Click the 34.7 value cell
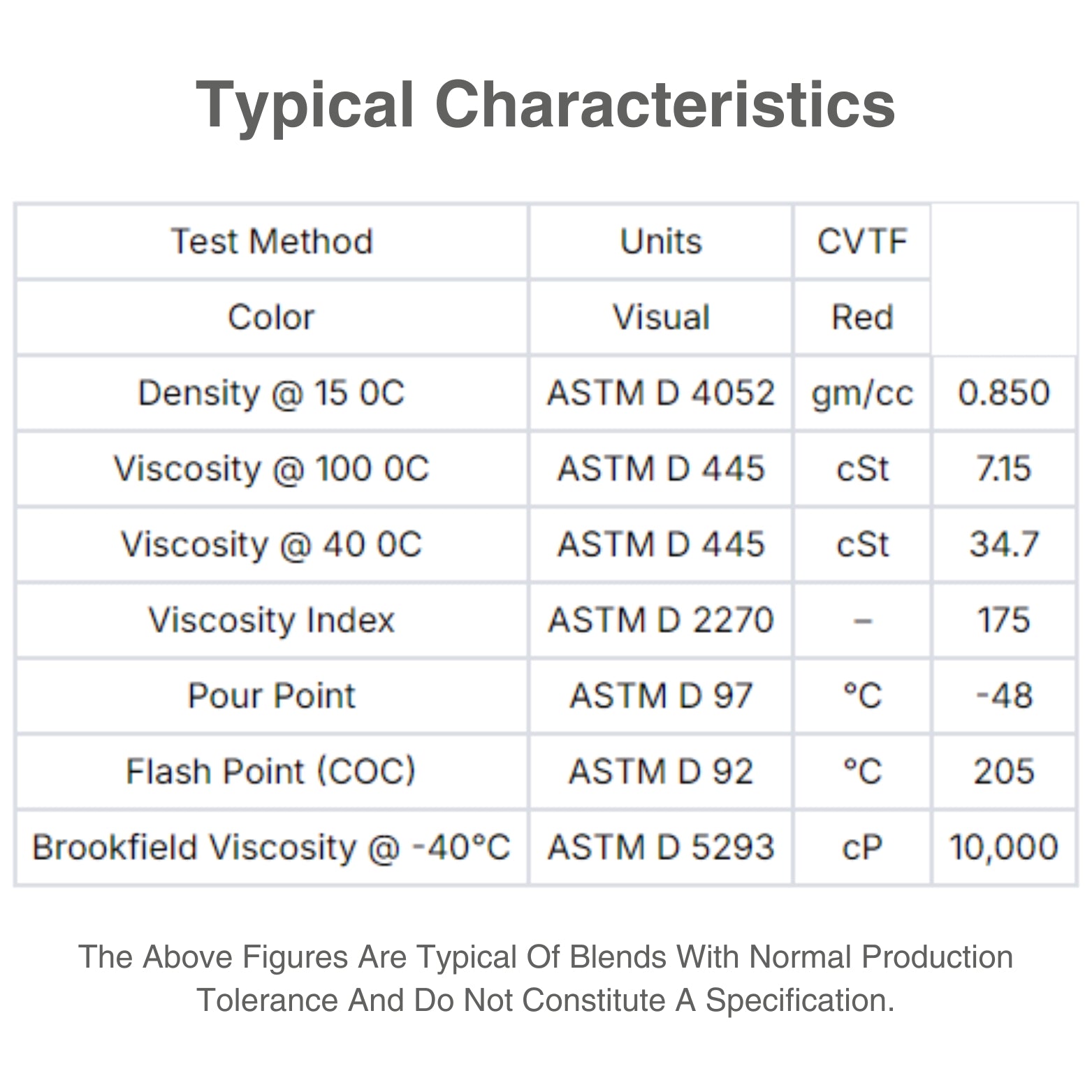Viewport: 1092px width, 1092px height. [x=1004, y=544]
